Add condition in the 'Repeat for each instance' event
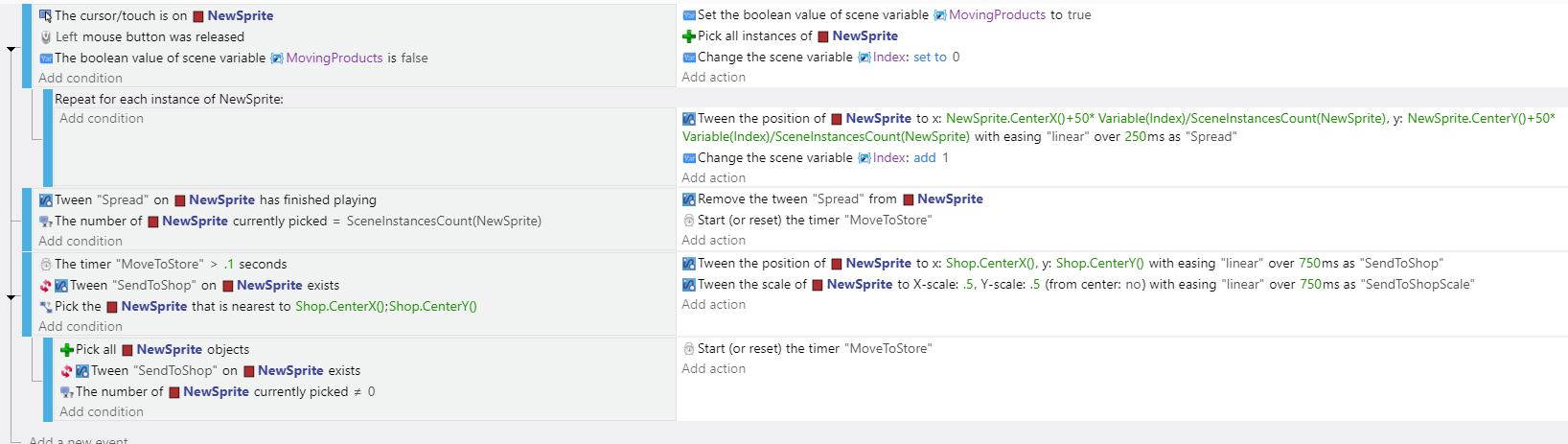 (102, 119)
